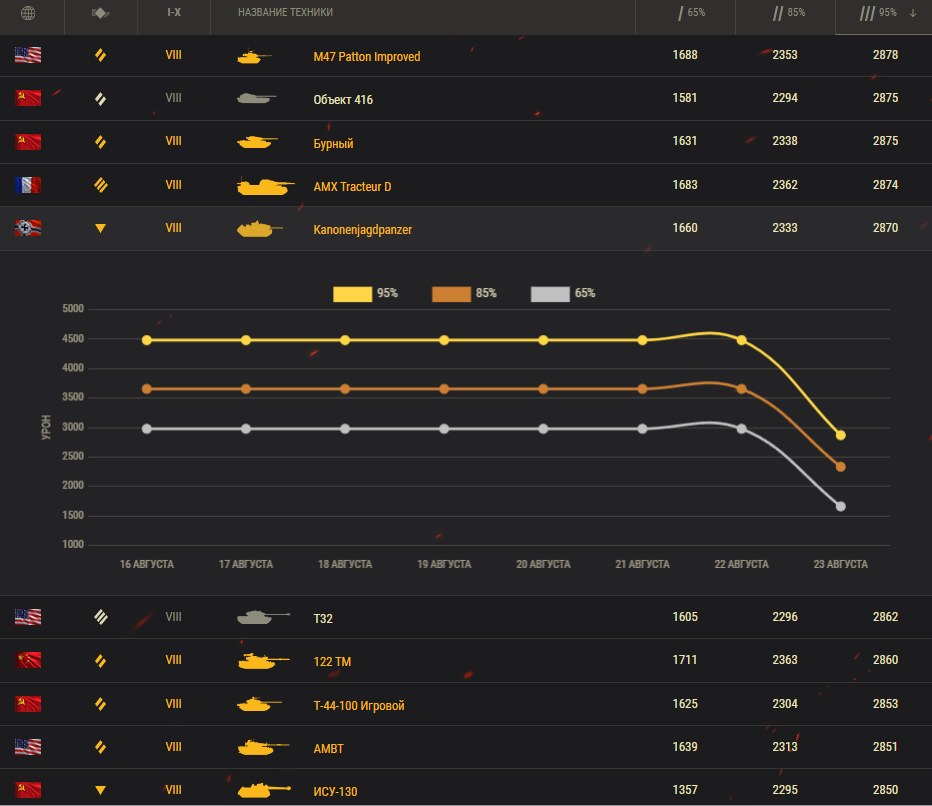Toggle sort direction arrow next to 95%
This screenshot has width=932, height=806.
(x=912, y=13)
